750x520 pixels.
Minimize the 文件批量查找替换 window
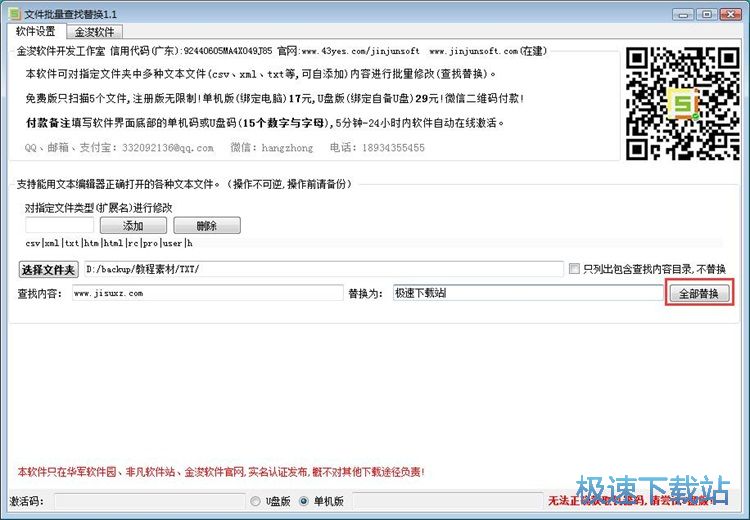(683, 14)
